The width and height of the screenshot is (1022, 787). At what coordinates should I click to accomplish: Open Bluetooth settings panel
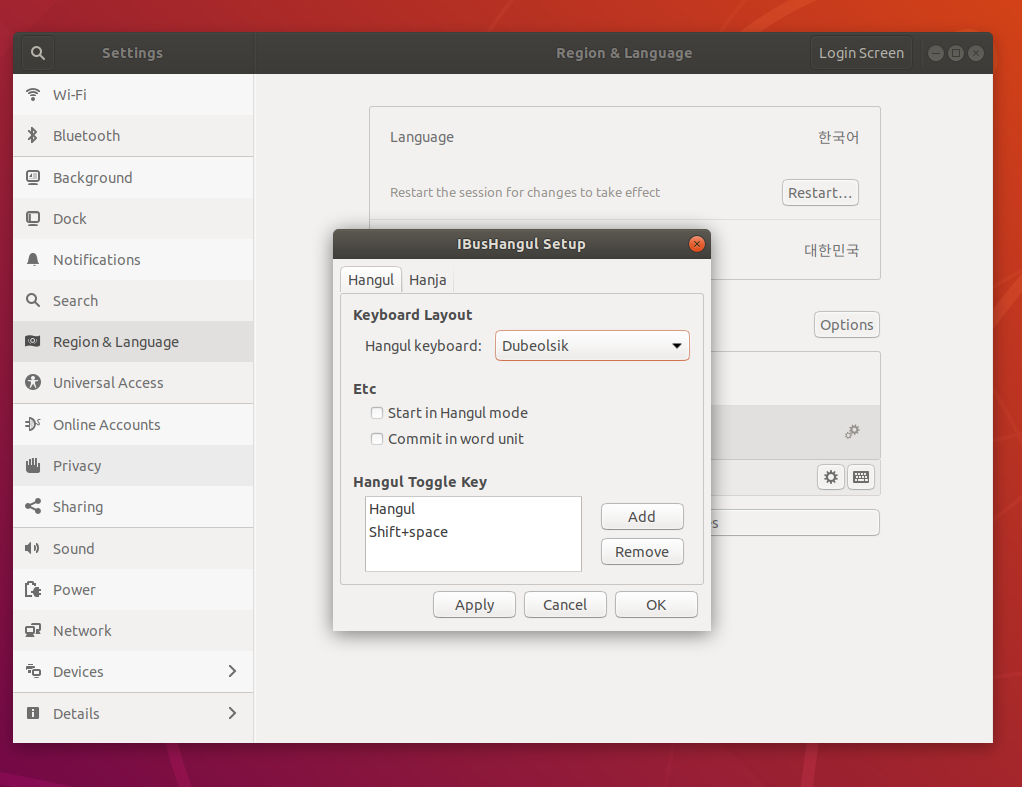coord(133,136)
